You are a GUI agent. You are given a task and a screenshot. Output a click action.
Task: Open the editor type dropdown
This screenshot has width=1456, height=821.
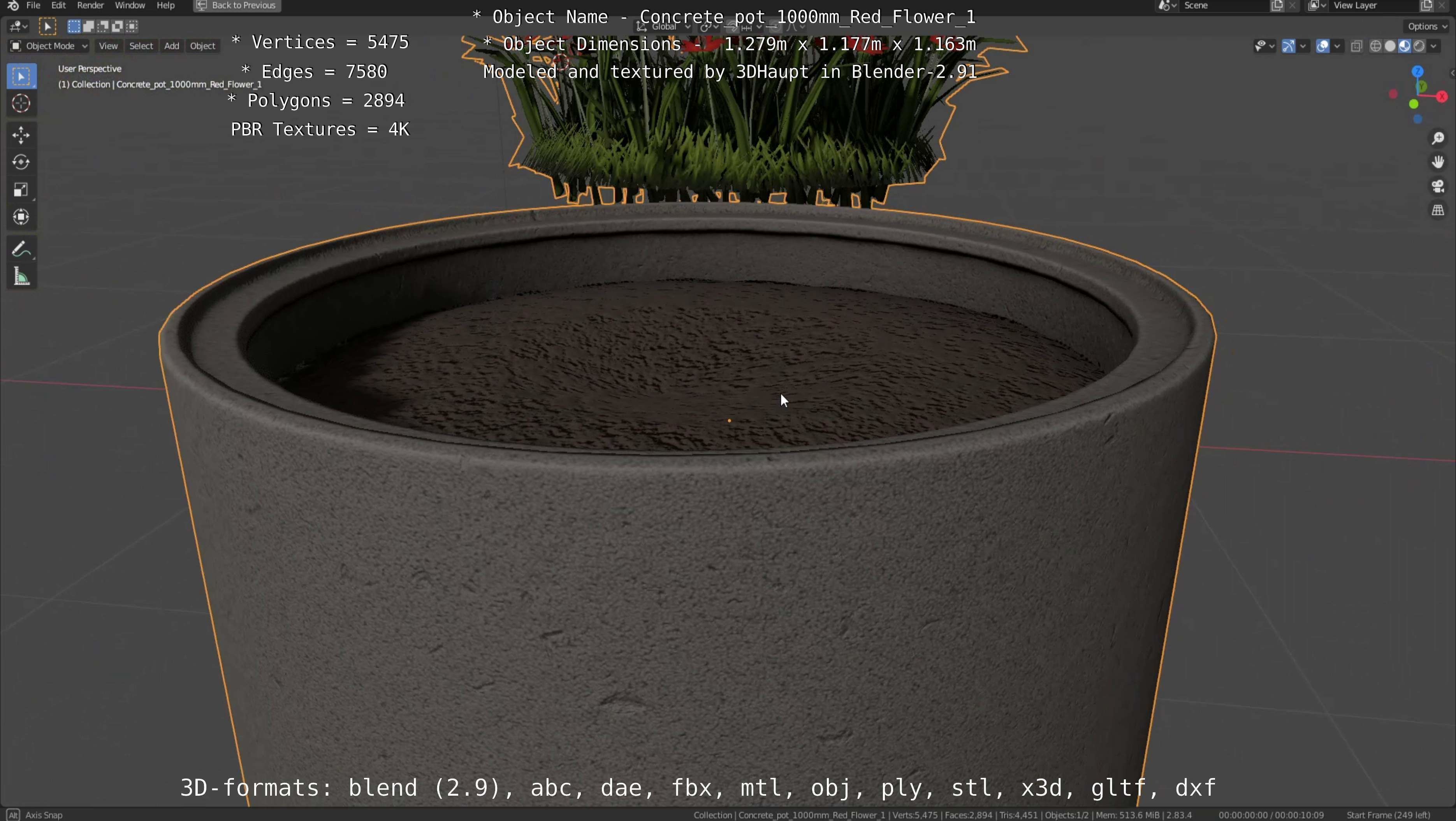click(19, 26)
